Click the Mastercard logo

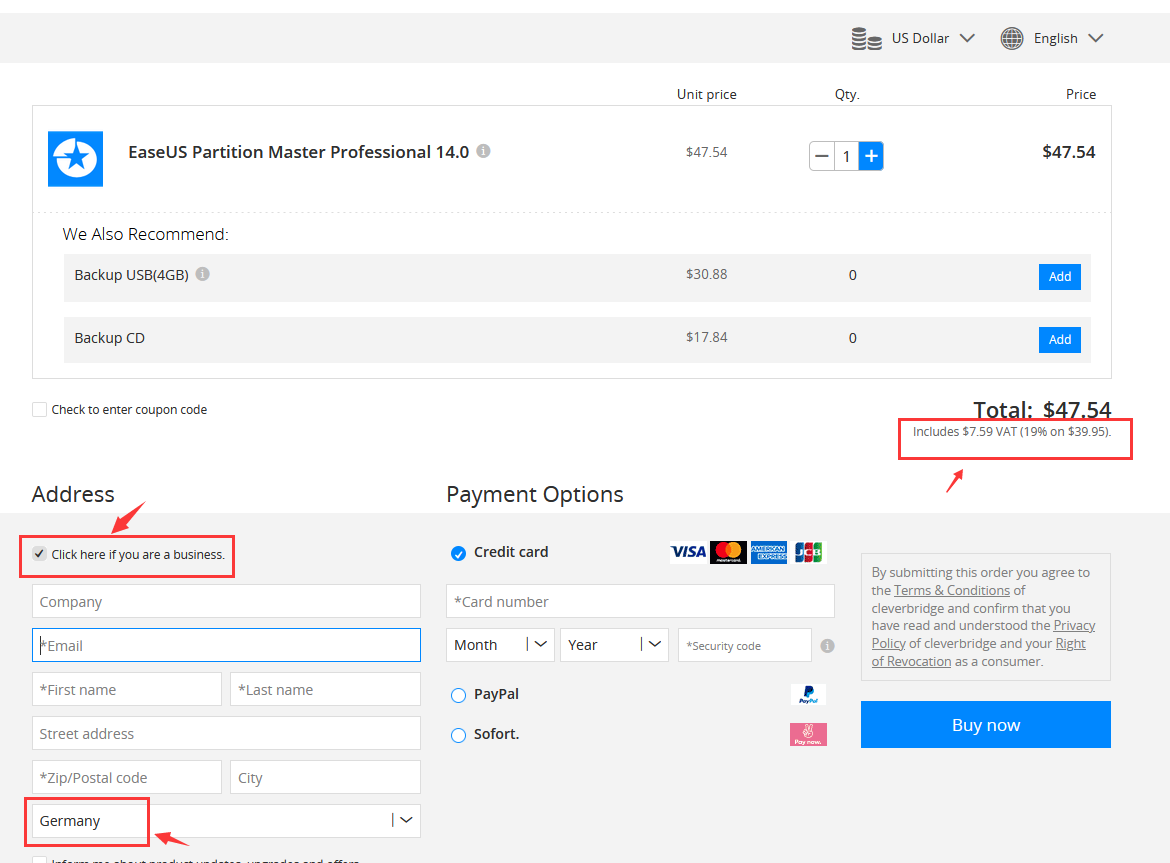coord(728,552)
